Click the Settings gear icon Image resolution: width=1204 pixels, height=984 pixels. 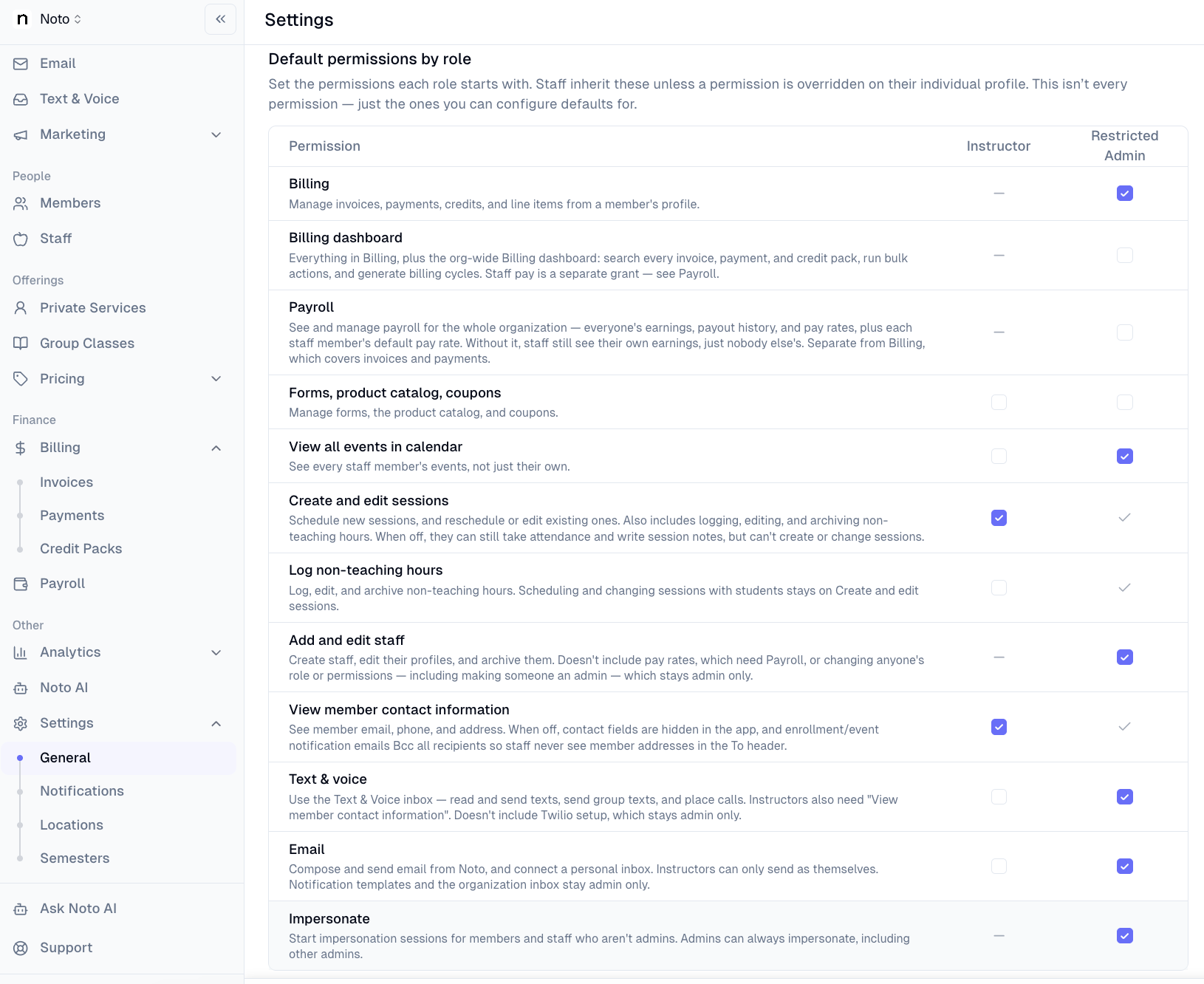[21, 723]
